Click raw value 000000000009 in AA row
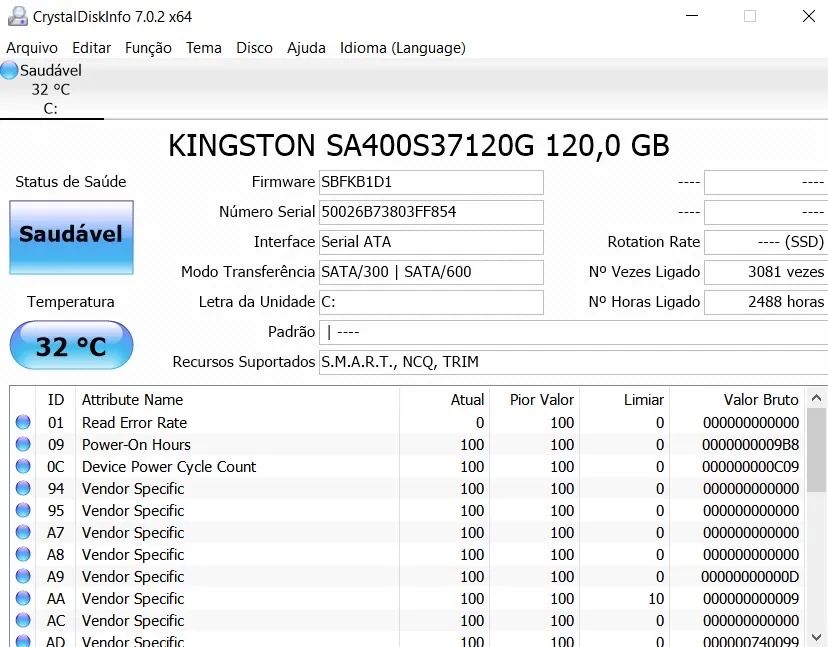Screen dimensions: 828x647 750,599
